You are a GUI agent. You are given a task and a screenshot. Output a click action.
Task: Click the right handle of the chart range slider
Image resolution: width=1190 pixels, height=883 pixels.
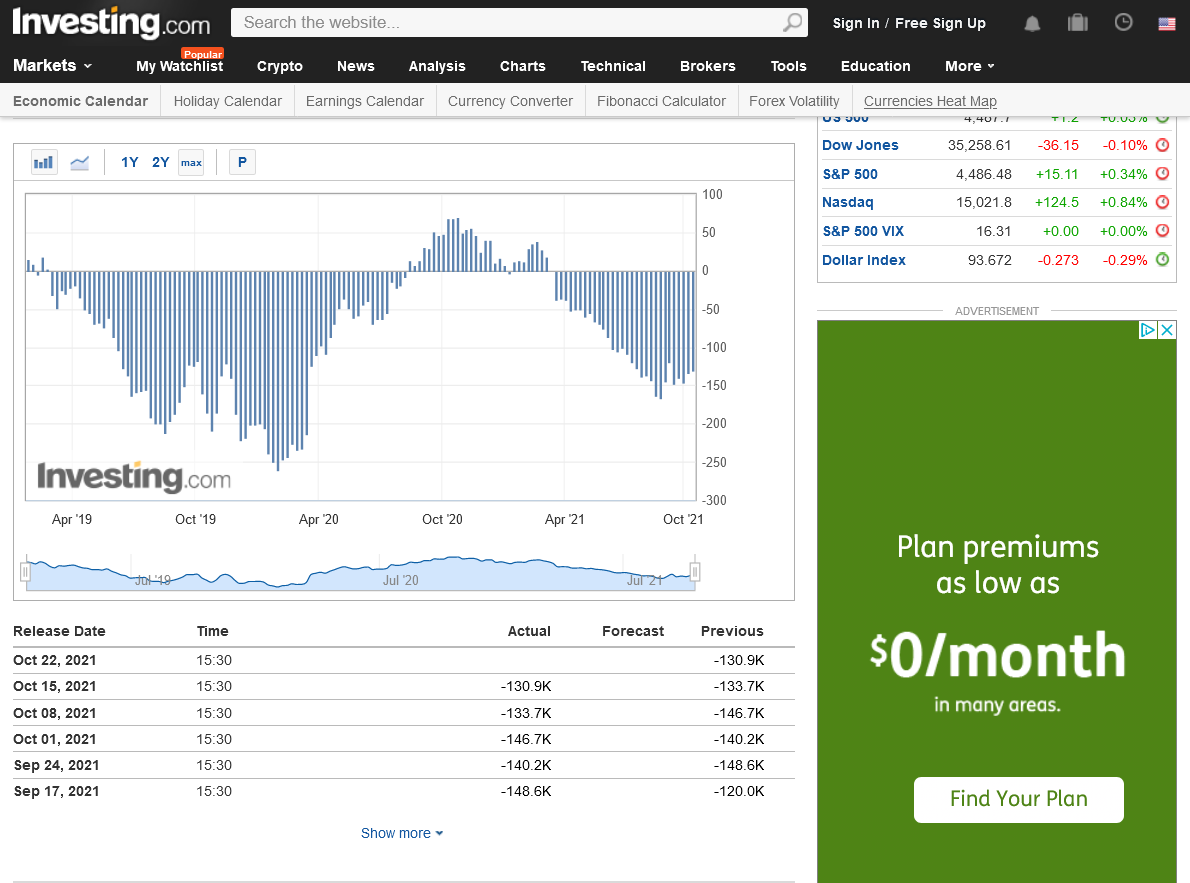694,571
